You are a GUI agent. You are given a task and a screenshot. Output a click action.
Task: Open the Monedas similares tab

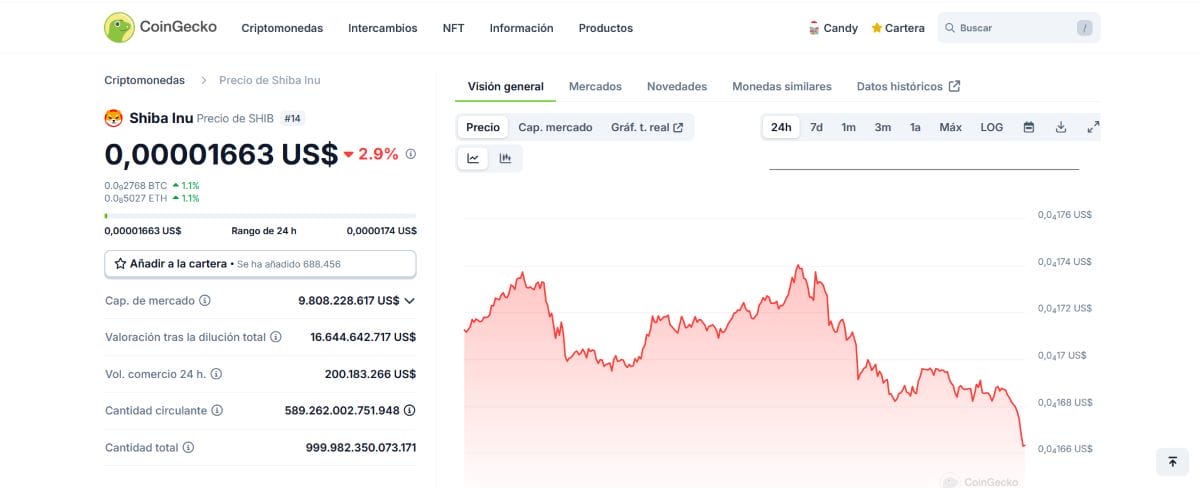click(781, 86)
